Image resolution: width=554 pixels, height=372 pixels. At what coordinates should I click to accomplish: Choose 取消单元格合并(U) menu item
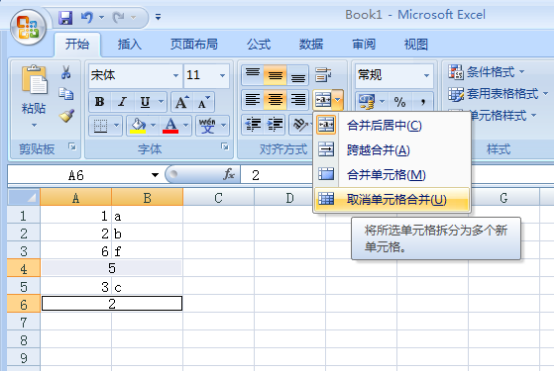[391, 200]
